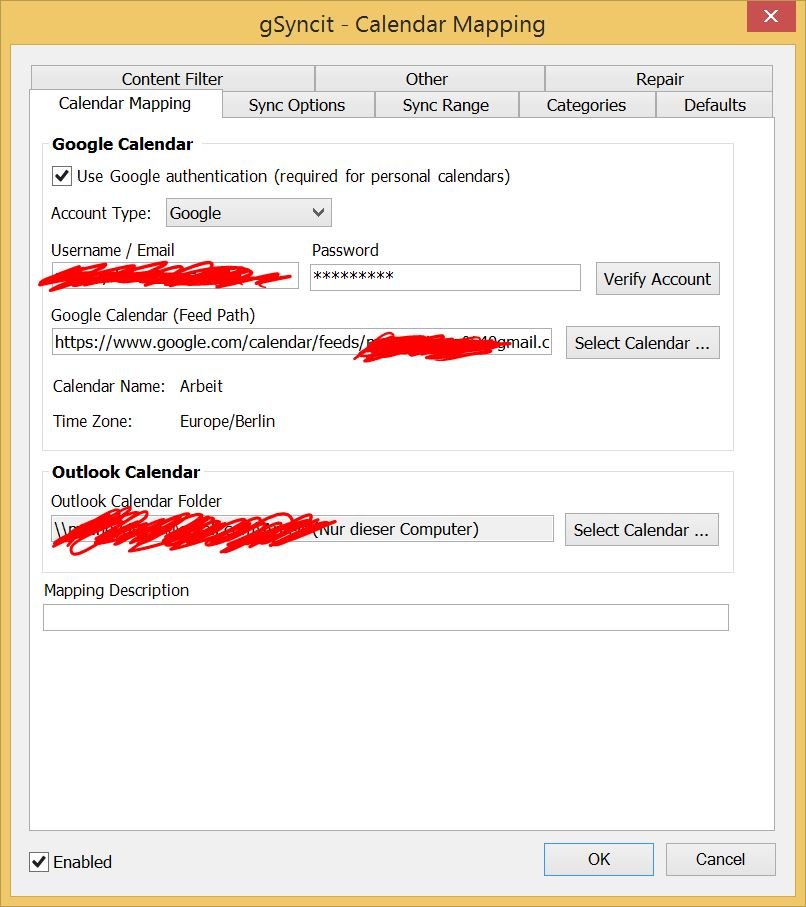
Task: Click the 'Google Calendar (Feed Path)' label
Action: [153, 315]
